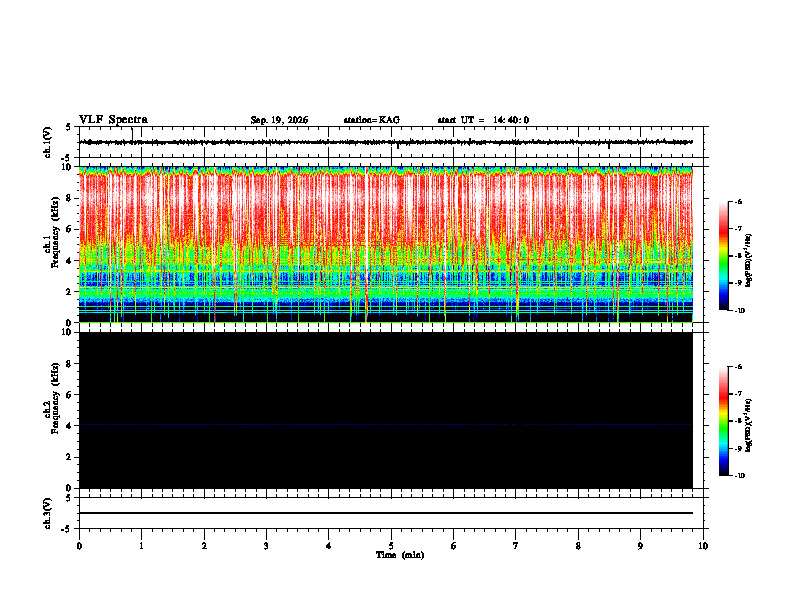Click the 2 minute tick on time axis
Screen dimensions: 792x612
click(204, 546)
